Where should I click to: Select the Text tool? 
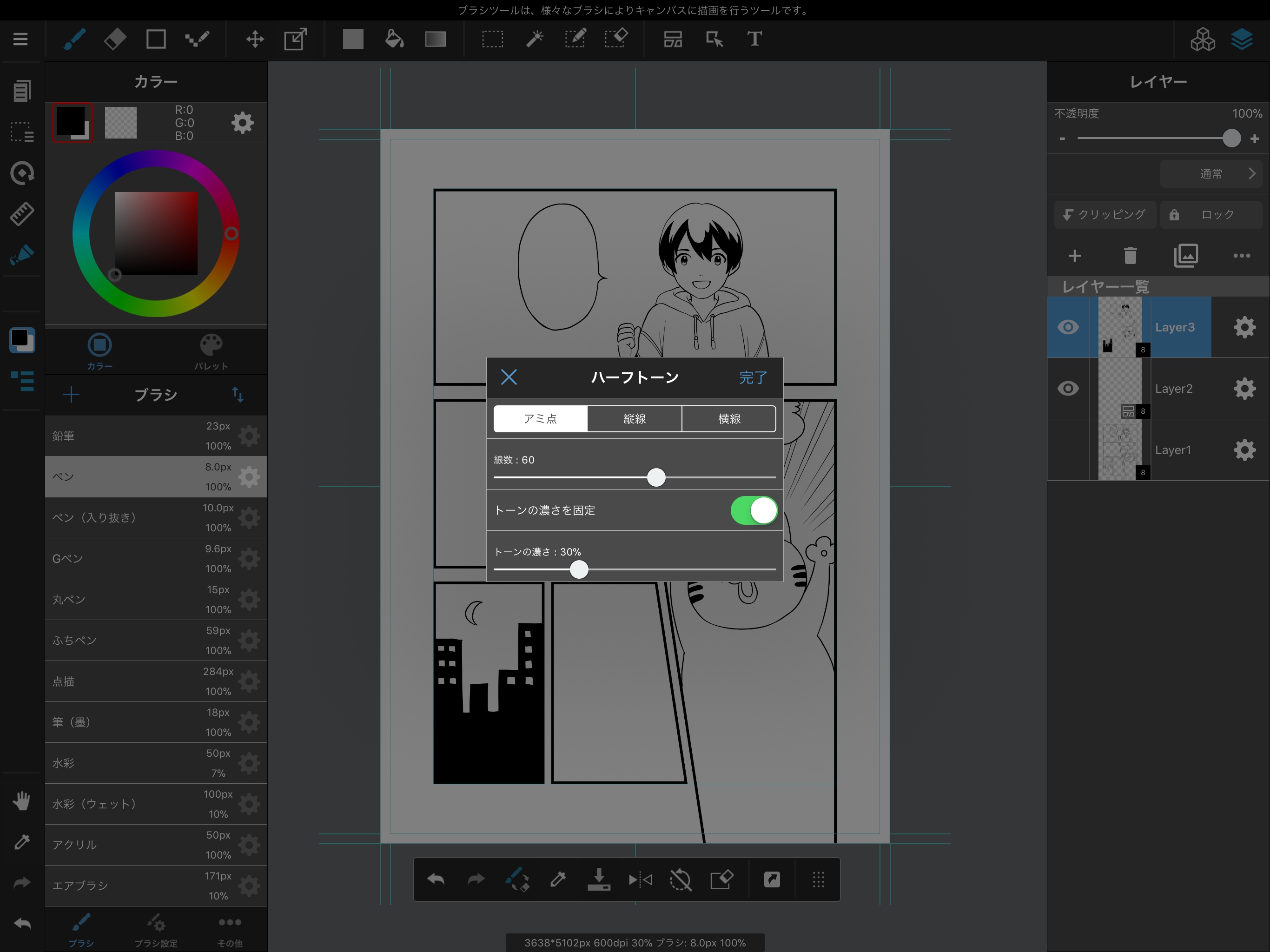754,39
